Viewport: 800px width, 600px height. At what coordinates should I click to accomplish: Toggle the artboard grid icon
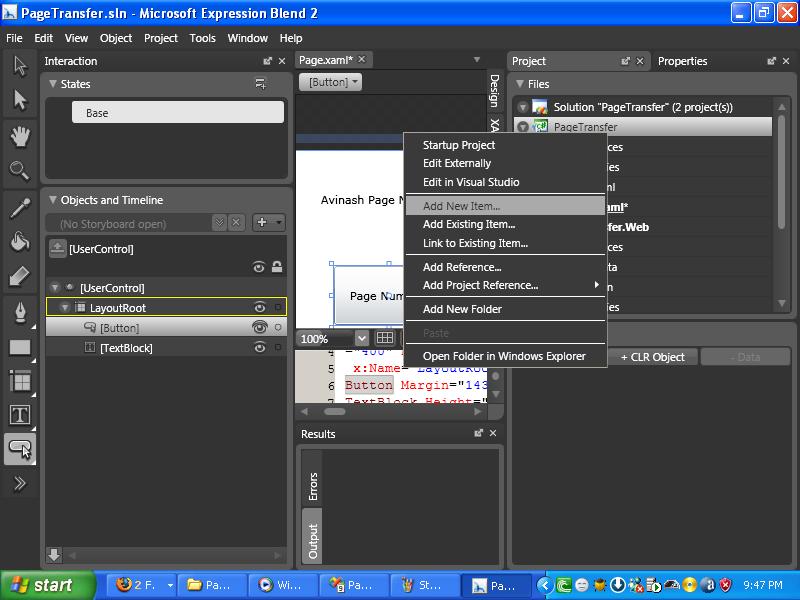click(385, 338)
